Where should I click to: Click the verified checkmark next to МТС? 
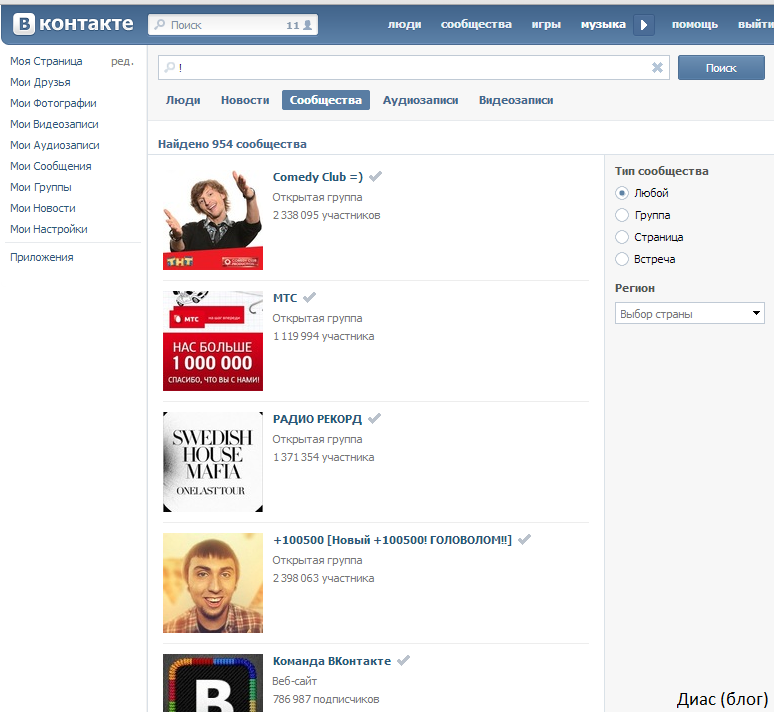click(310, 297)
